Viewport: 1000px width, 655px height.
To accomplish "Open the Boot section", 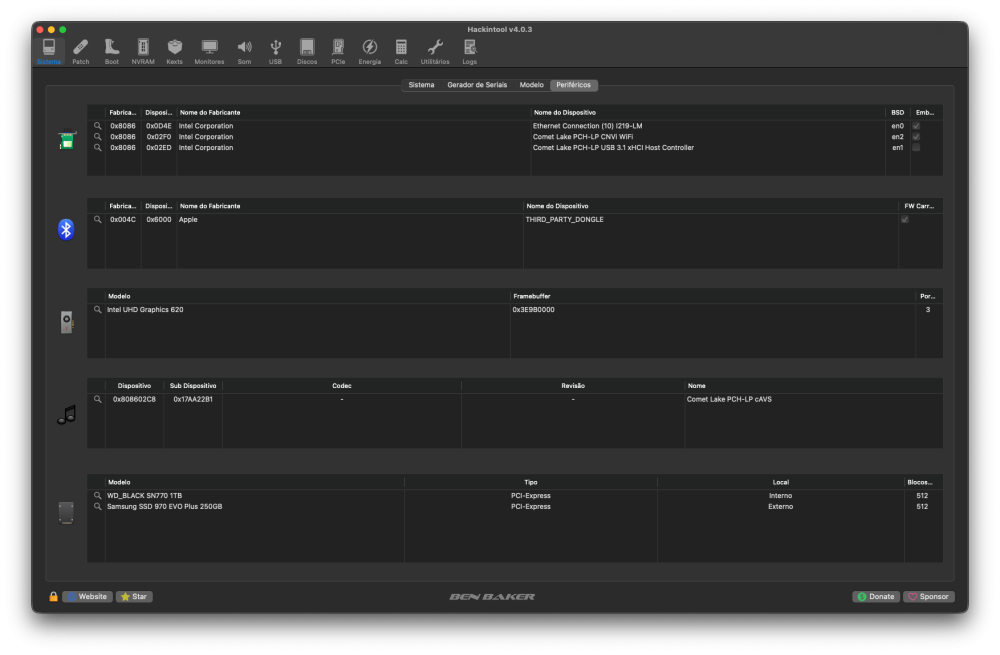I will [112, 52].
